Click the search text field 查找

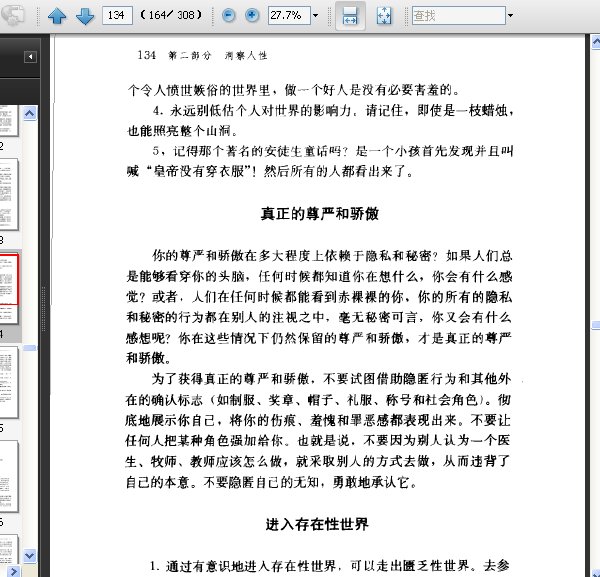tap(458, 15)
